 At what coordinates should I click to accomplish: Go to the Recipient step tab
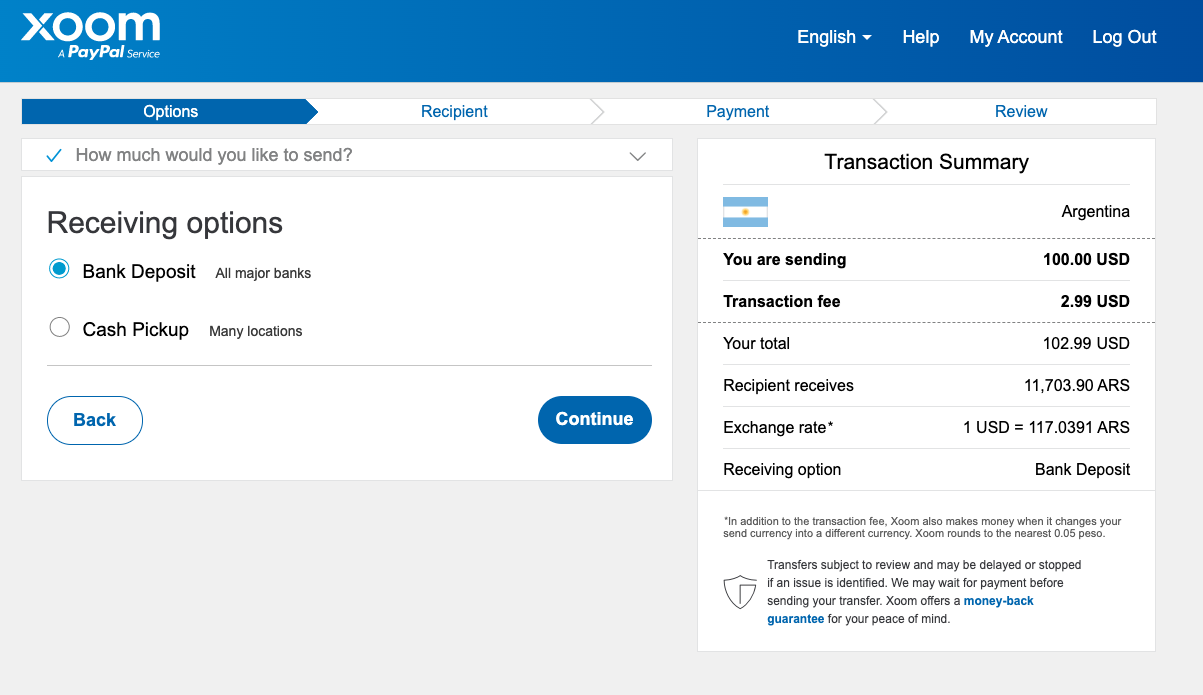coord(454,111)
